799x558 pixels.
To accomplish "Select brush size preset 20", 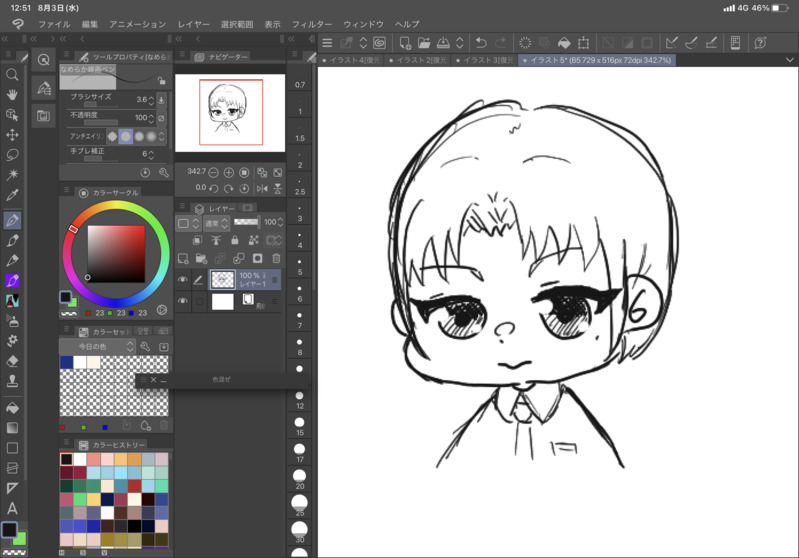I will [300, 480].
